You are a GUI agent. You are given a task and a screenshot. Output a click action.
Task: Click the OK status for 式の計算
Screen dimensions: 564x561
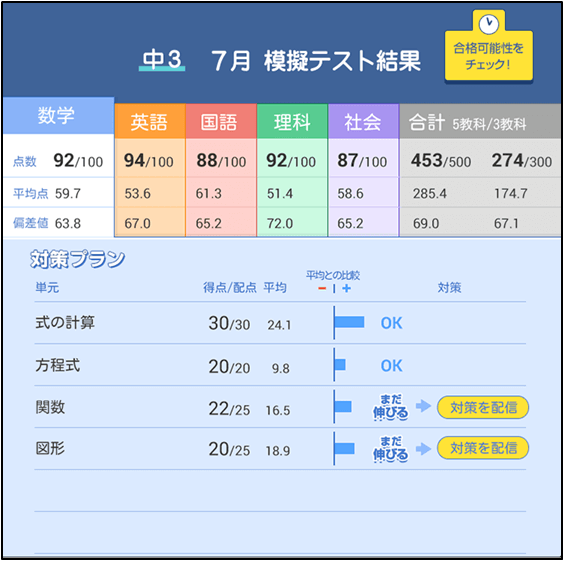click(x=391, y=323)
